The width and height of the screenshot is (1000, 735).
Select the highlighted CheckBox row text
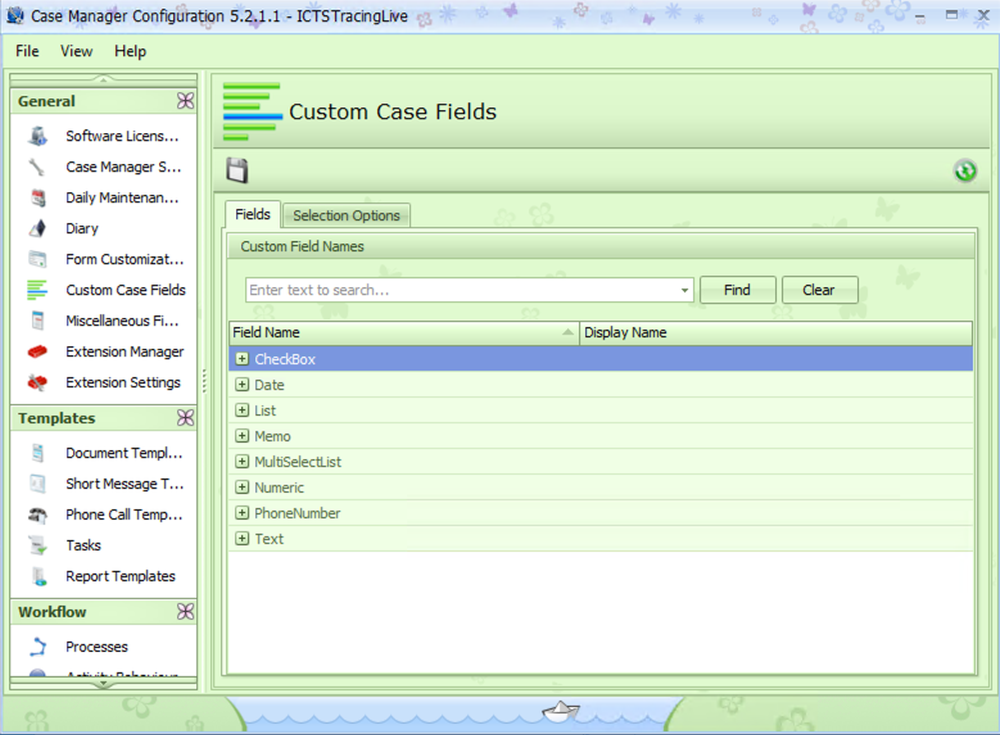[285, 359]
